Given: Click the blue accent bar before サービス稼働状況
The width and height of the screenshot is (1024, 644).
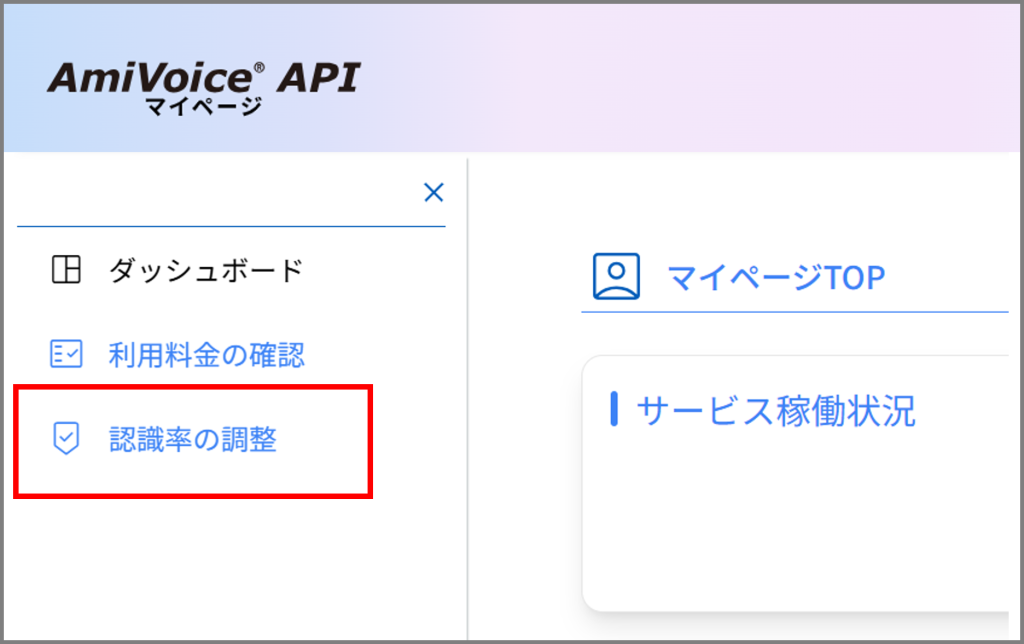Looking at the screenshot, I should [x=614, y=409].
